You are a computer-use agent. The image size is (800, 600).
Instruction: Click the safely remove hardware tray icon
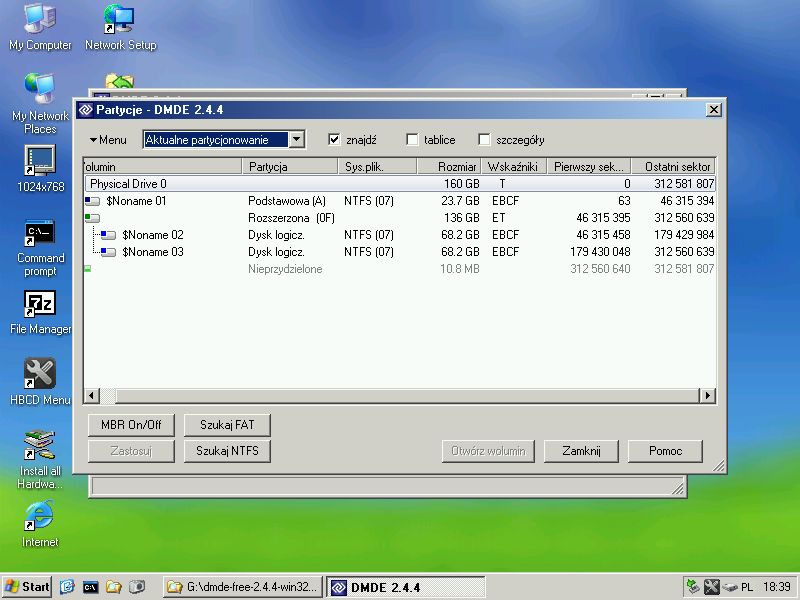point(730,587)
